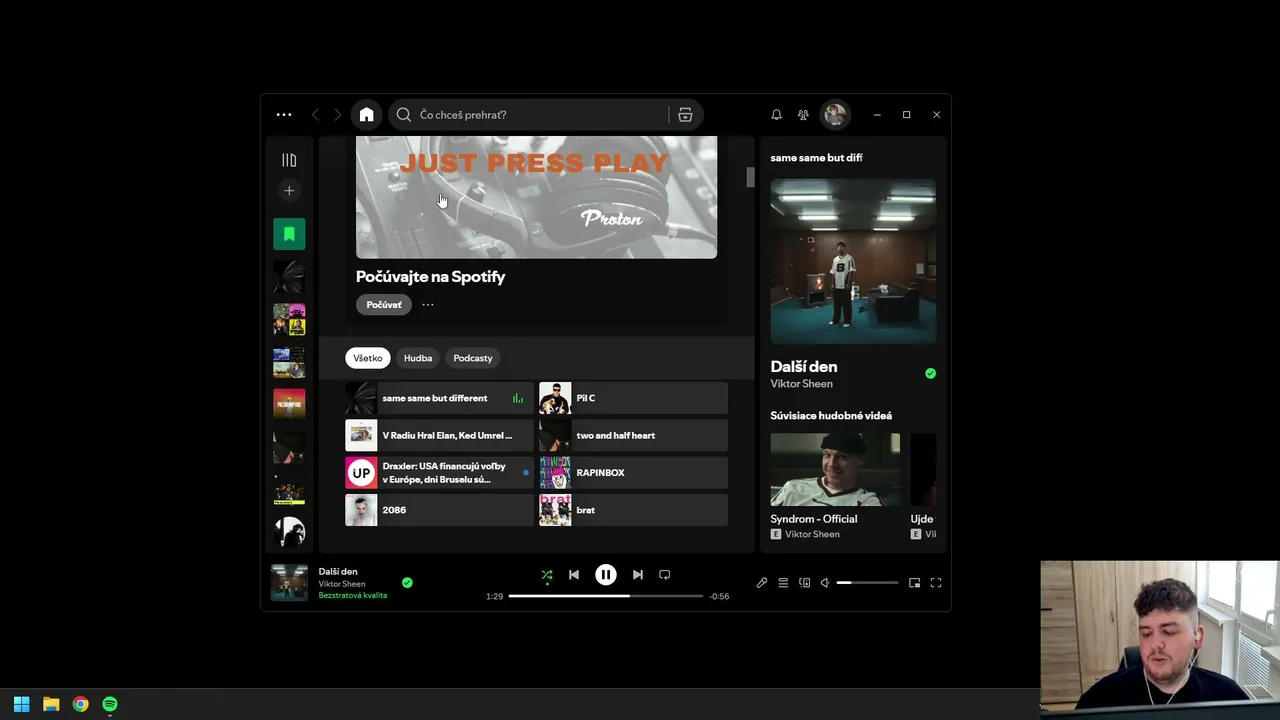Open the play queue

(783, 583)
